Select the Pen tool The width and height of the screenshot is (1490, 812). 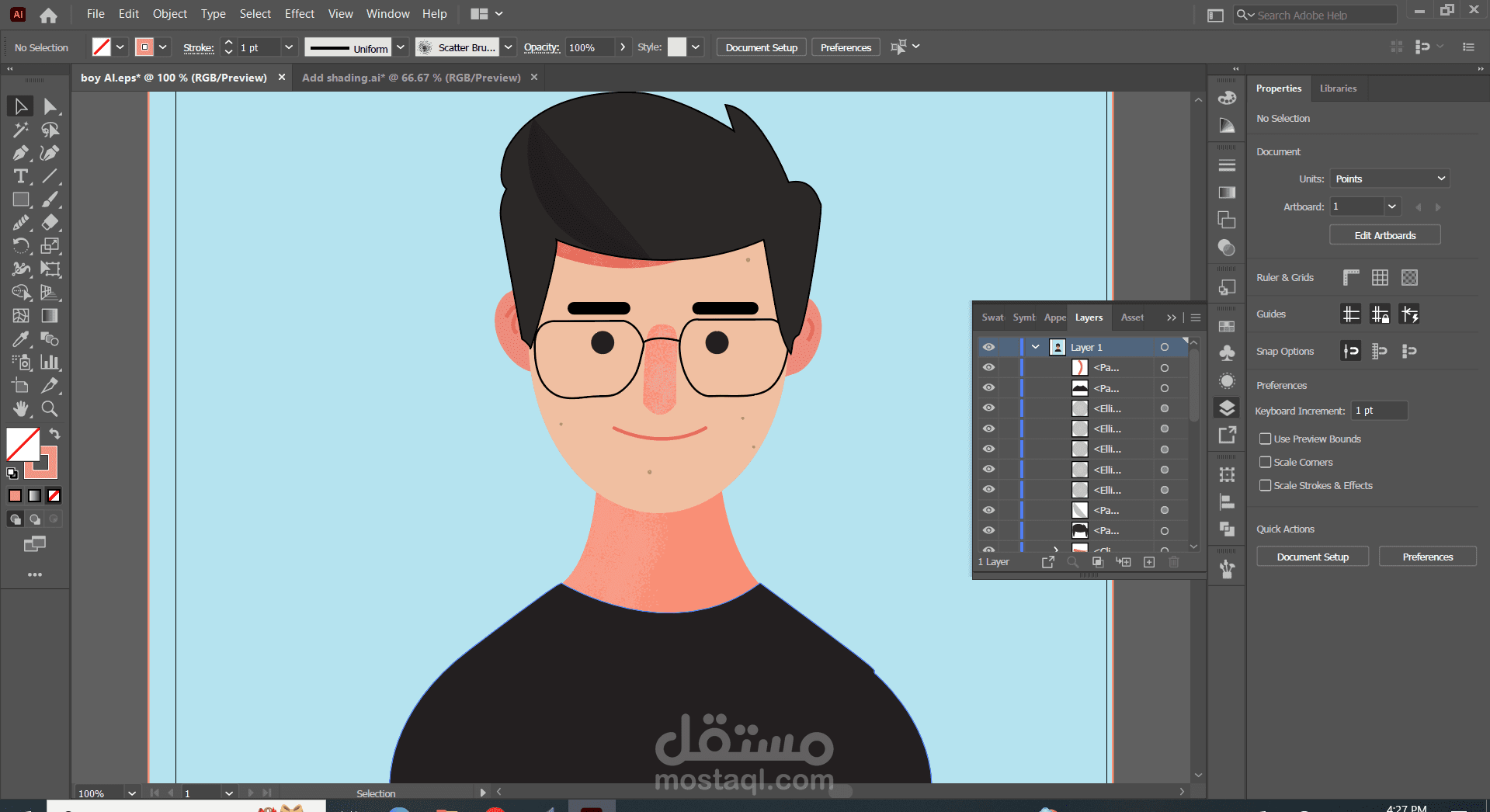pos(20,153)
